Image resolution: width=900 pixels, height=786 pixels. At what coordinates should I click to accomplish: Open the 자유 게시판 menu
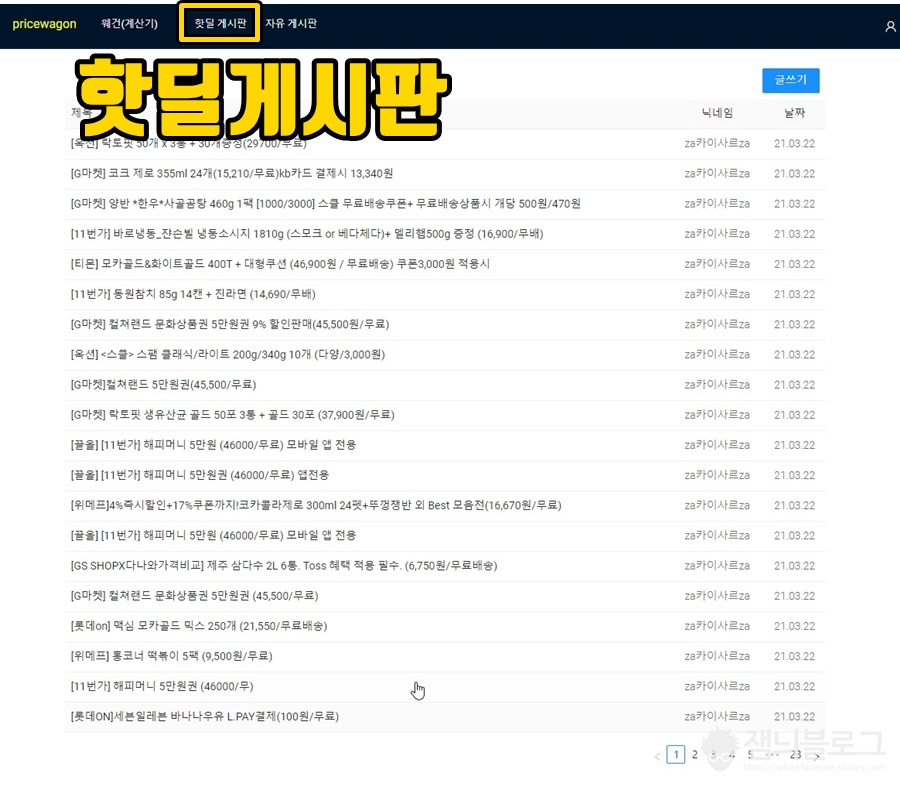(x=291, y=24)
